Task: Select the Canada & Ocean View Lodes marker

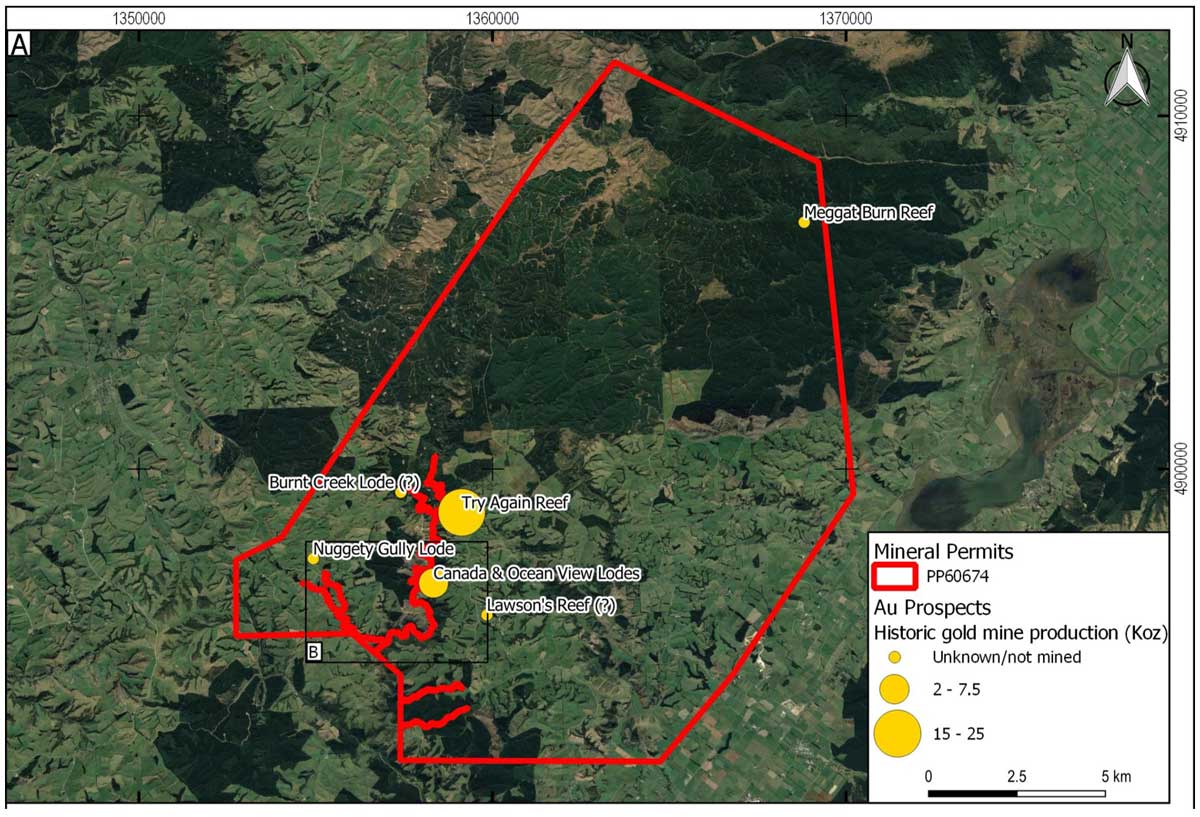Action: [432, 583]
